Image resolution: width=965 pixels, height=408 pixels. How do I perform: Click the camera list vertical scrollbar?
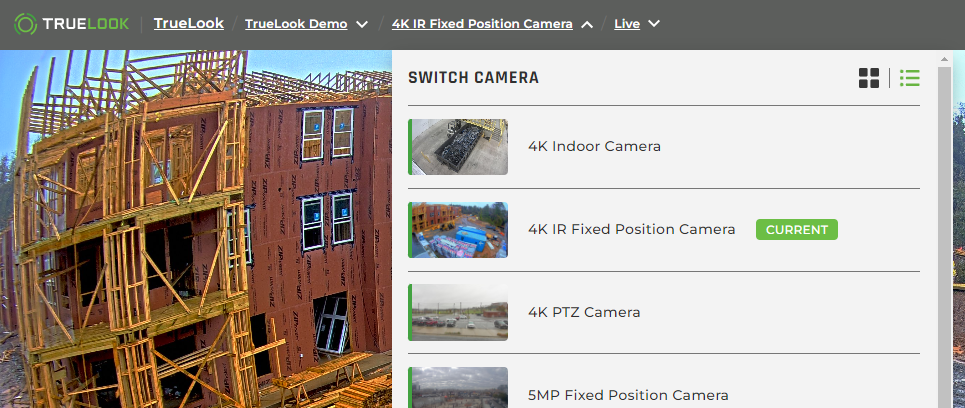pyautogui.click(x=944, y=237)
